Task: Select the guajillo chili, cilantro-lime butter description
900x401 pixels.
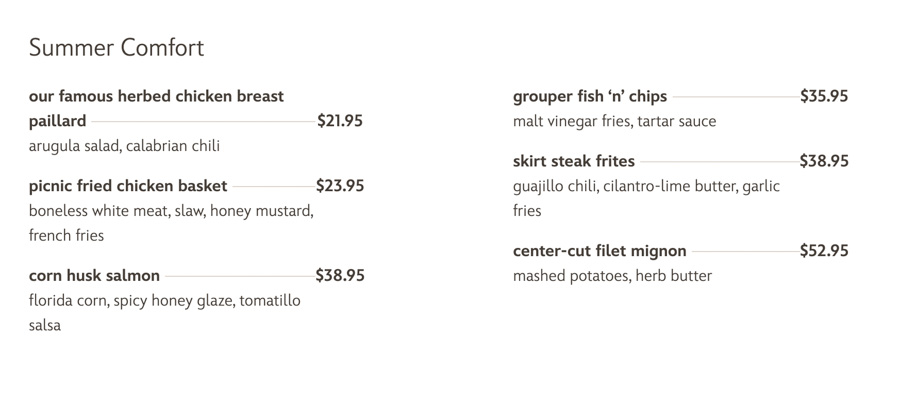Action: (646, 186)
